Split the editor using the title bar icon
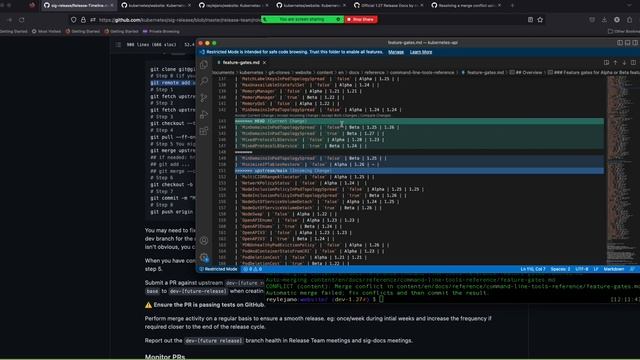This screenshot has height=360, width=640. pyautogui.click(x=633, y=62)
